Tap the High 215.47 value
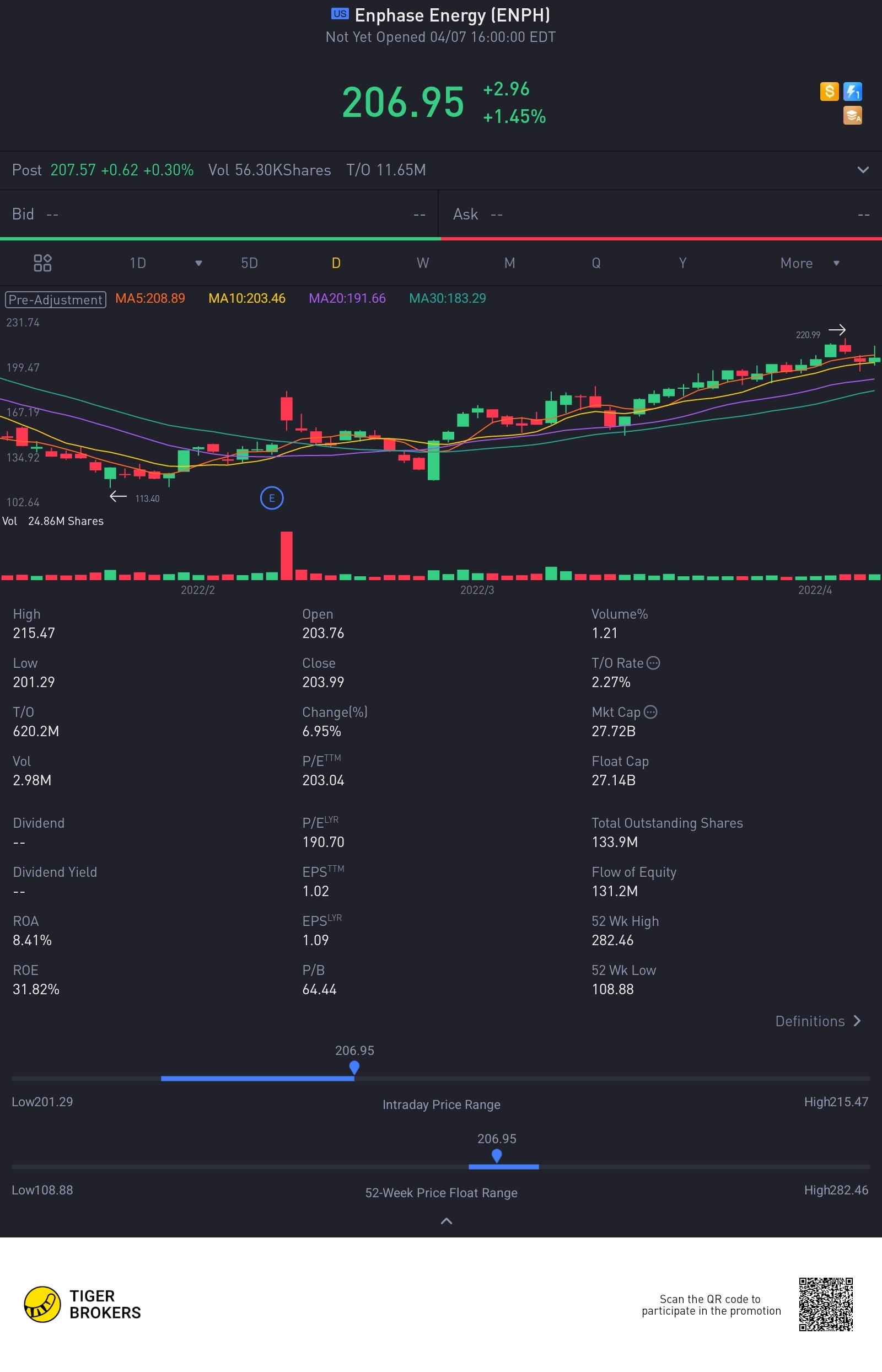The image size is (882, 1372). (x=34, y=633)
